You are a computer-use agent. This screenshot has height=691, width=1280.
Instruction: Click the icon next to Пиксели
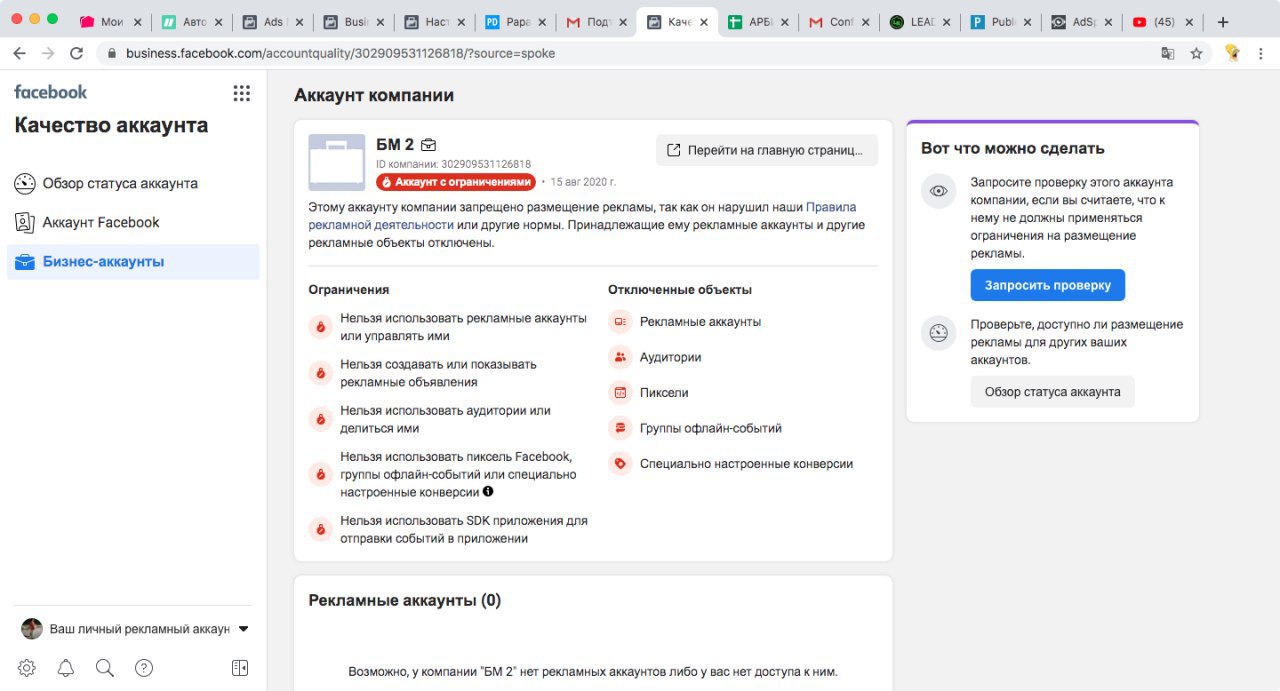pos(620,393)
